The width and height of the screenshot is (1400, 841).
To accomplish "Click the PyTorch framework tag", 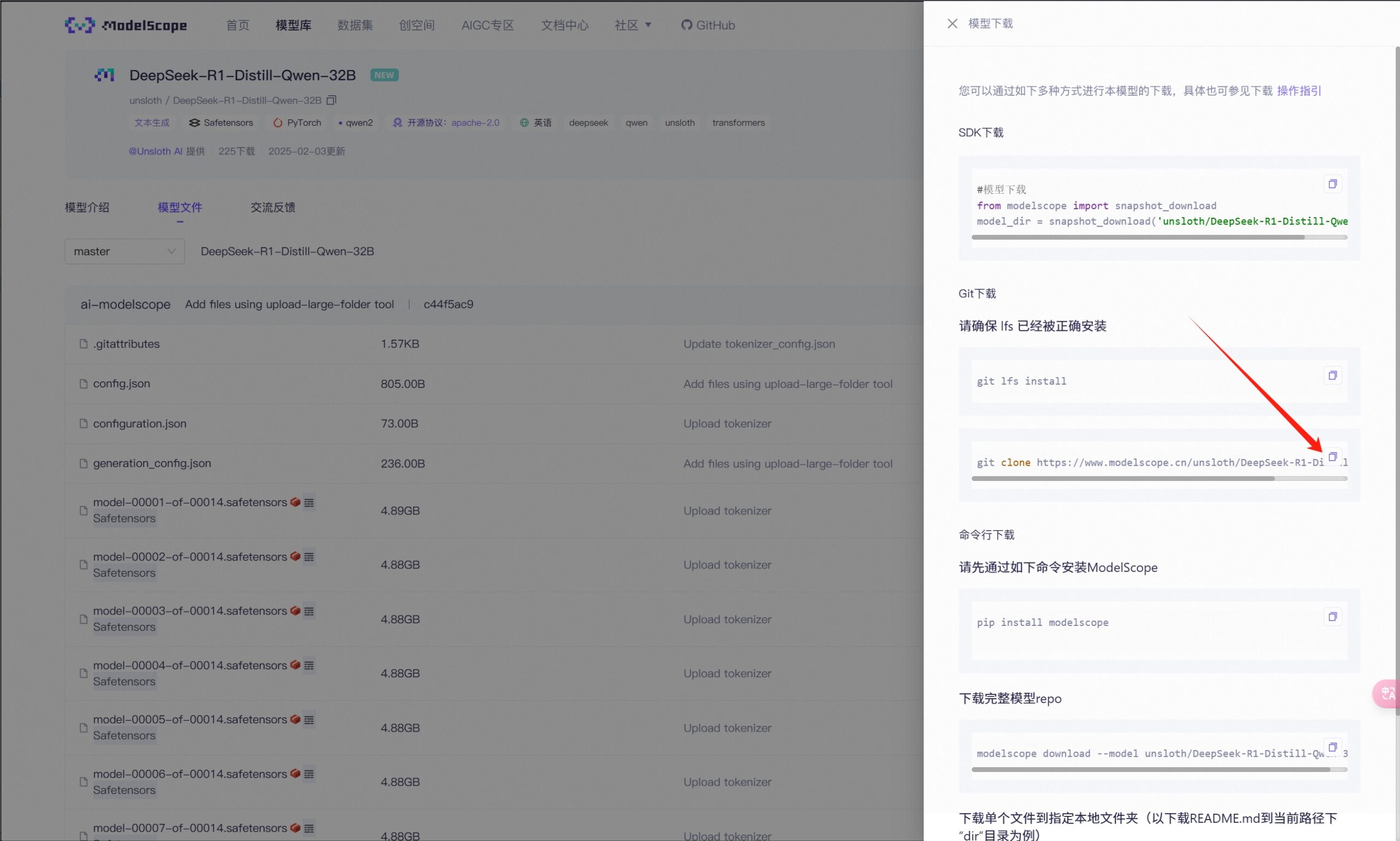I will pos(297,123).
